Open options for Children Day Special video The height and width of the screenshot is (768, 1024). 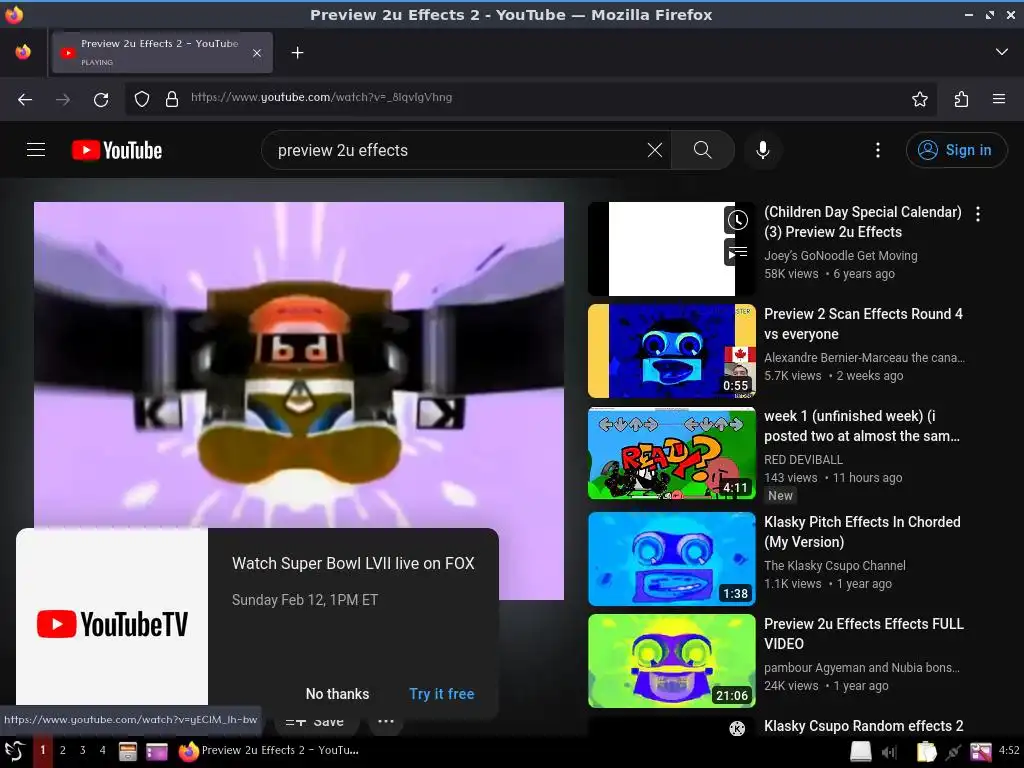point(978,214)
